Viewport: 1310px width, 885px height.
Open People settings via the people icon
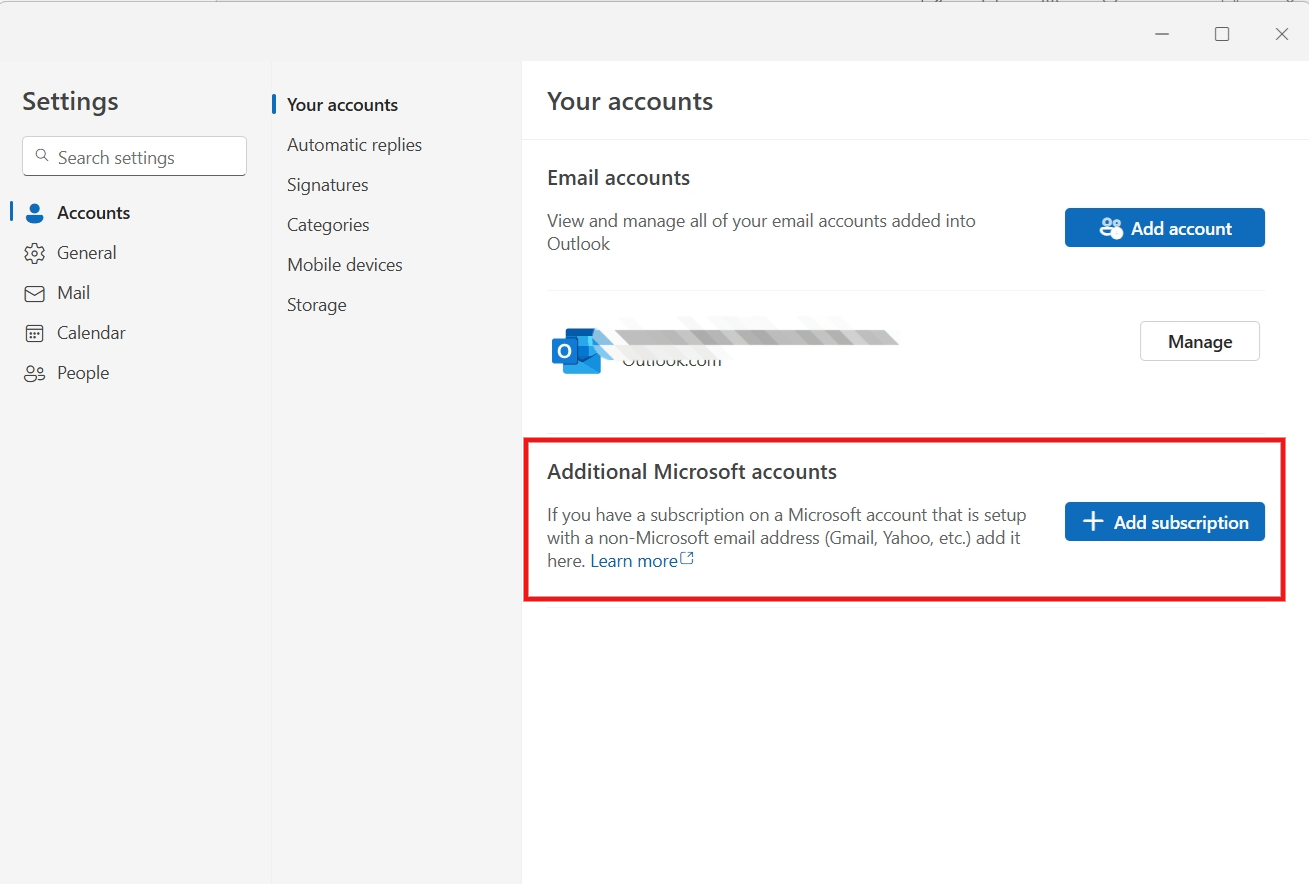[x=34, y=372]
